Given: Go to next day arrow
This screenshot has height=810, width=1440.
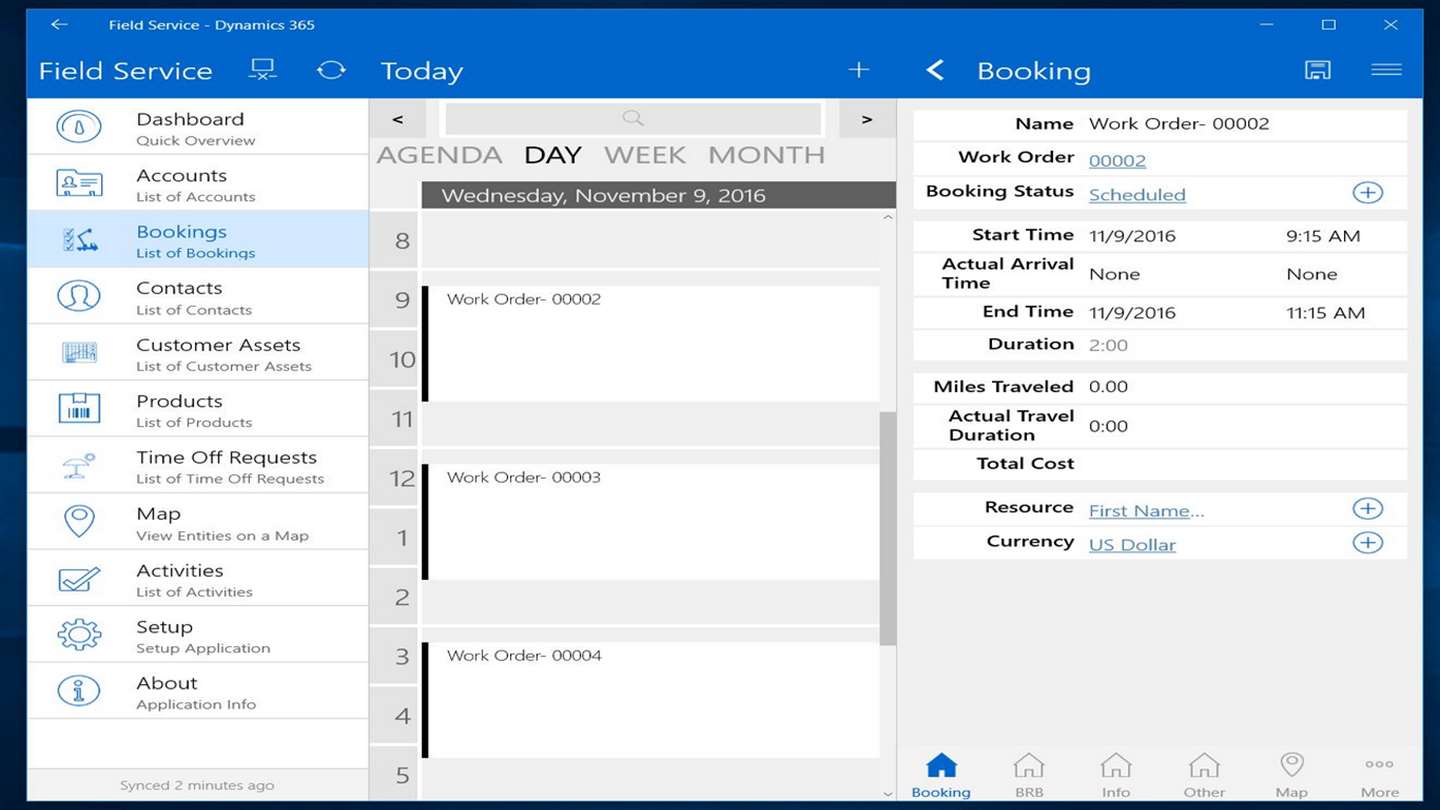Looking at the screenshot, I should (x=867, y=119).
